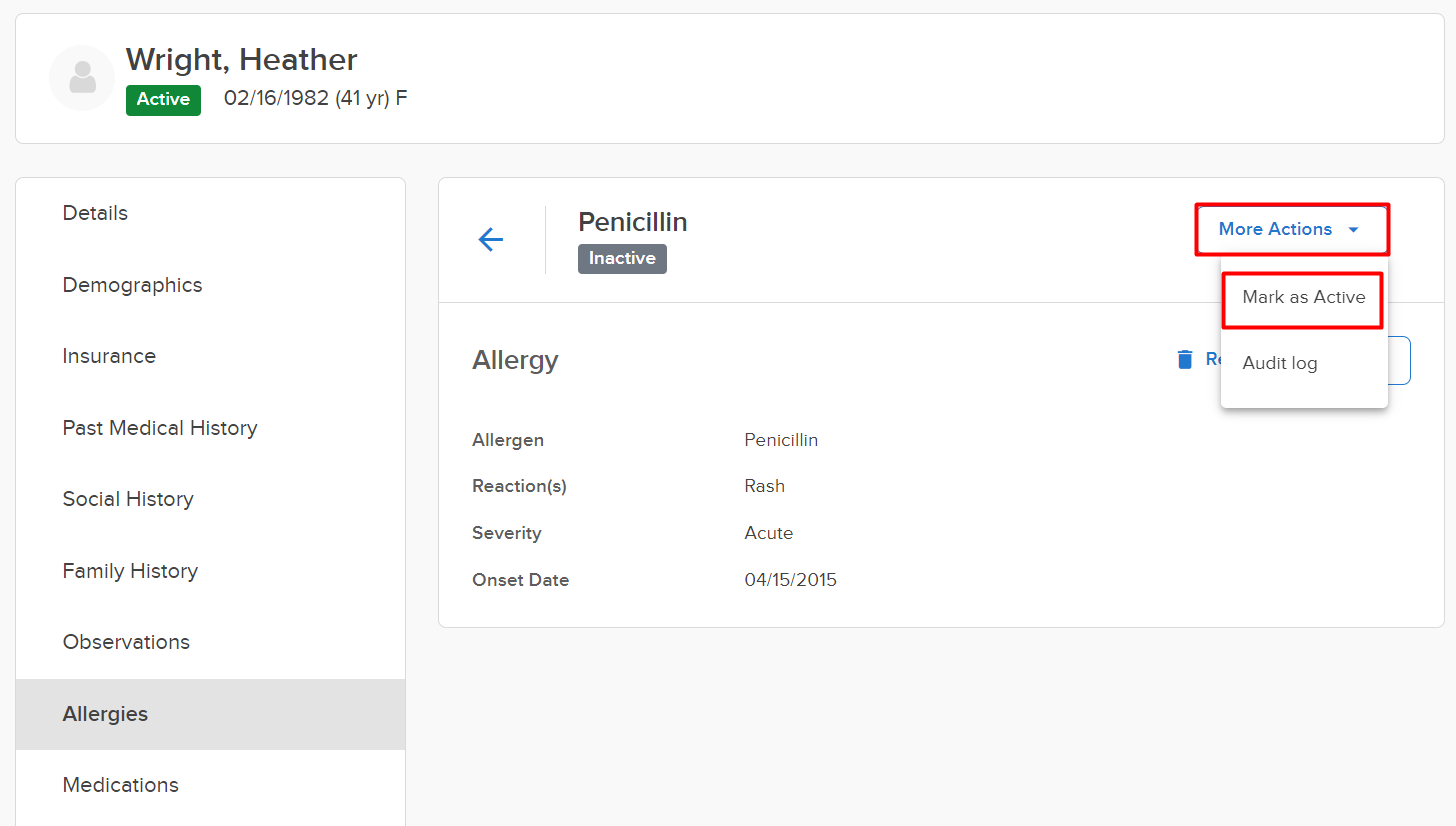Show the Observations section

(x=126, y=642)
